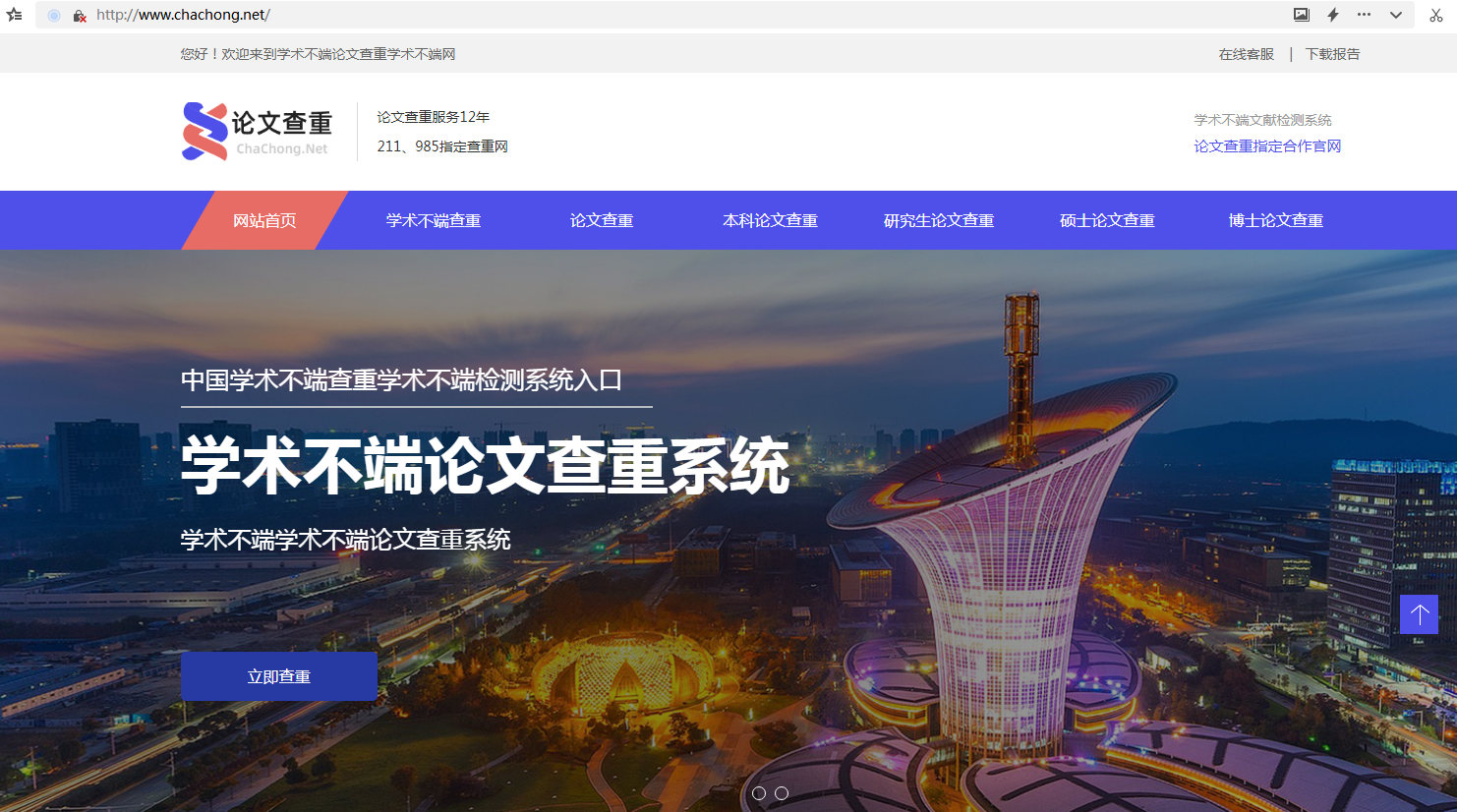Click the 论文查重 ChaChong.Net logo

tap(258, 132)
